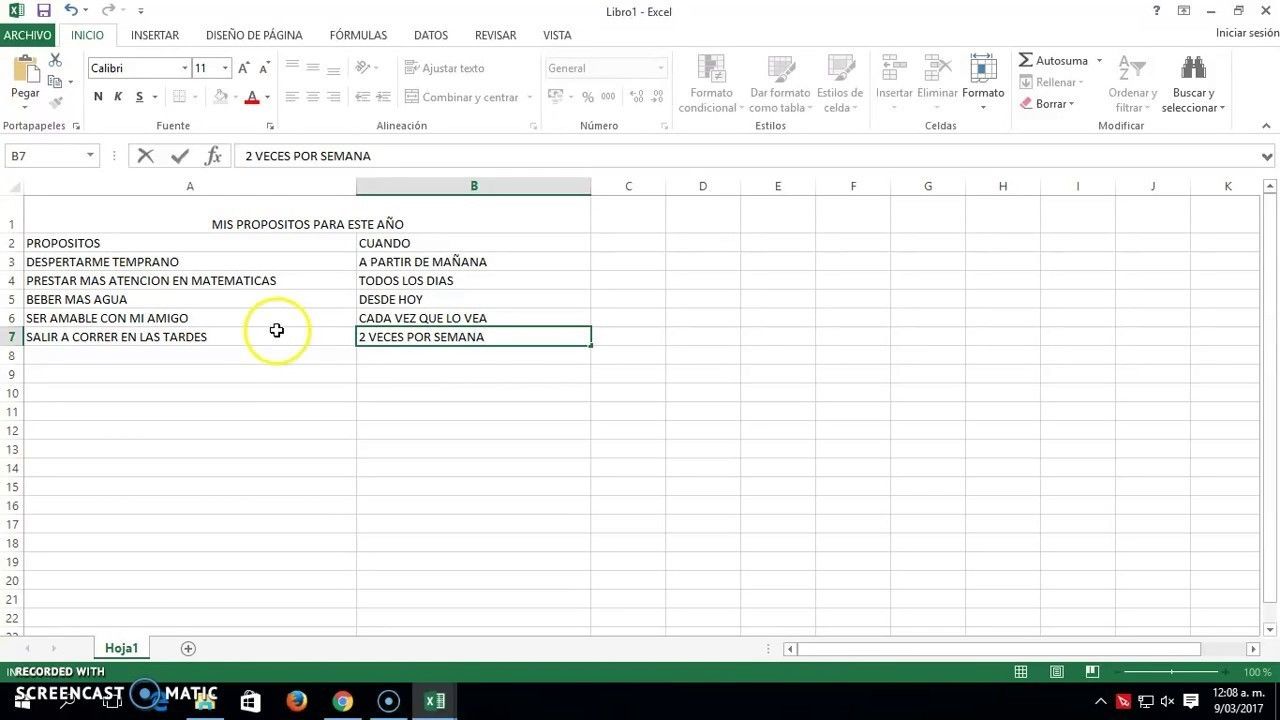
Task: Click the zoom in plus button
Action: (1226, 672)
